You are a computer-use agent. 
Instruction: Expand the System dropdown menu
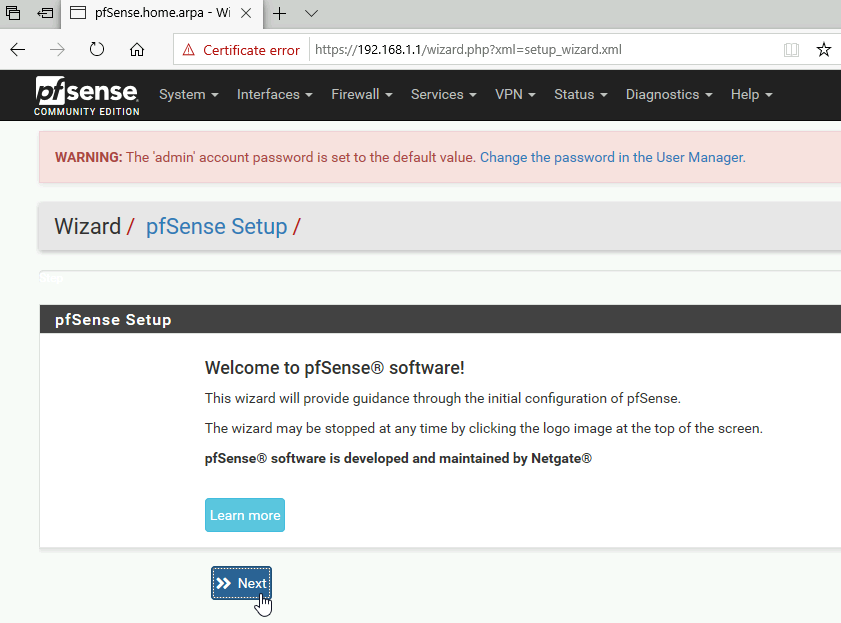pos(188,94)
